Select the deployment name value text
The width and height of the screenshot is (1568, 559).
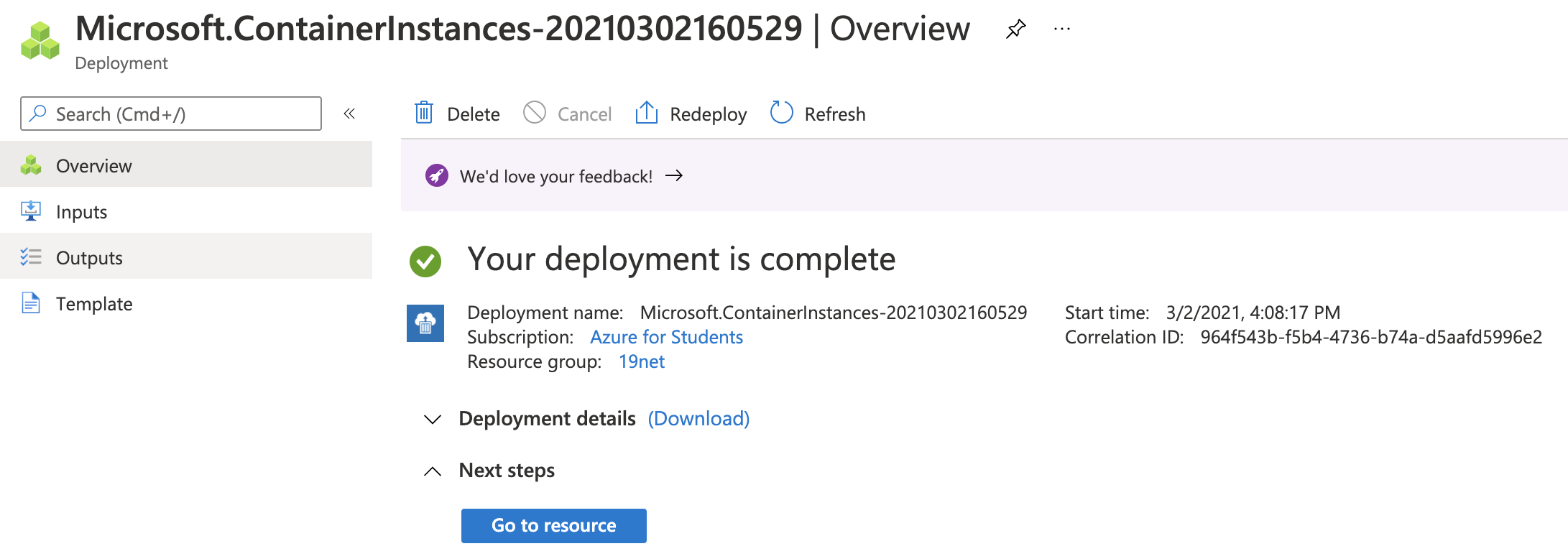click(x=834, y=313)
